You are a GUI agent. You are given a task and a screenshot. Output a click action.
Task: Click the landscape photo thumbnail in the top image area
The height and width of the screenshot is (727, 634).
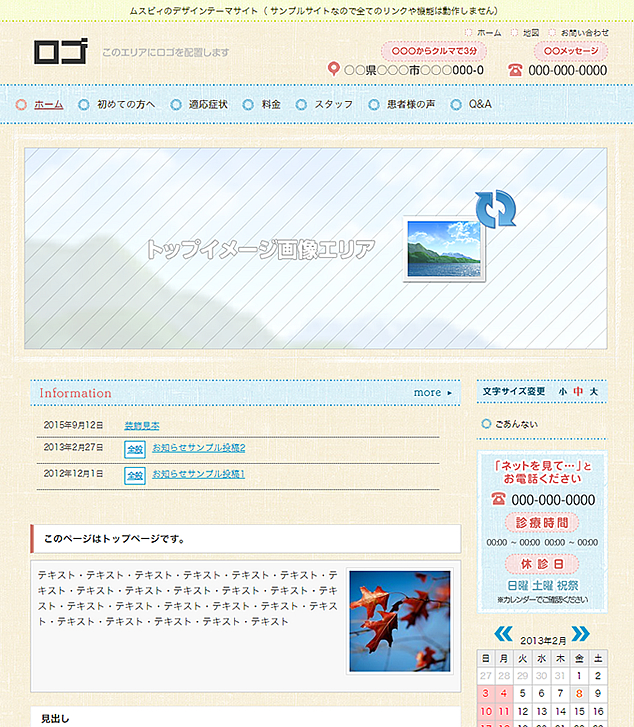coord(444,249)
